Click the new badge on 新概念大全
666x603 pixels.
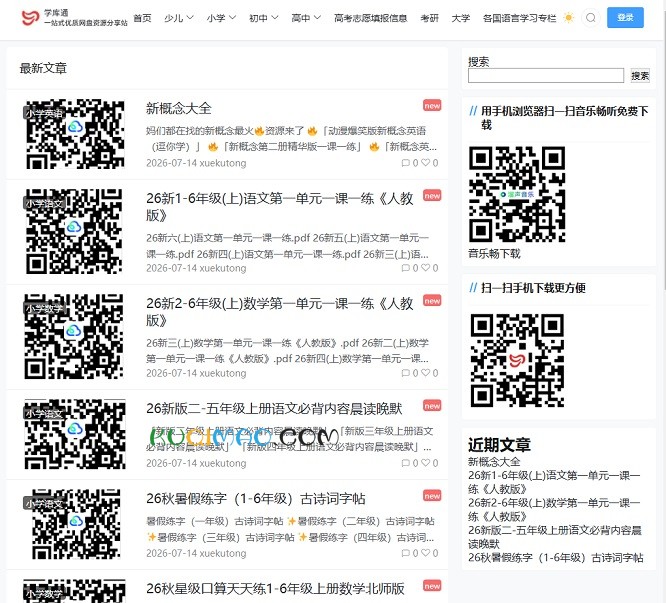coord(432,106)
